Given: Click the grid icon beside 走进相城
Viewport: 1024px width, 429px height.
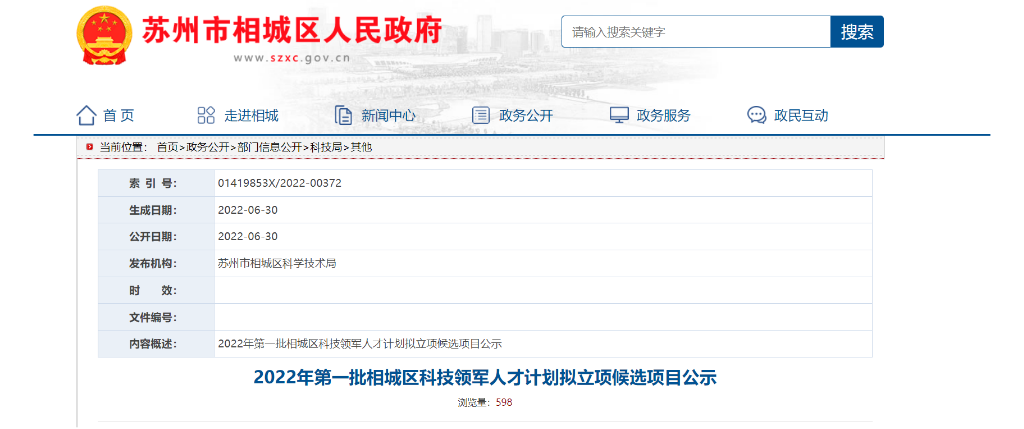Looking at the screenshot, I should coord(206,115).
